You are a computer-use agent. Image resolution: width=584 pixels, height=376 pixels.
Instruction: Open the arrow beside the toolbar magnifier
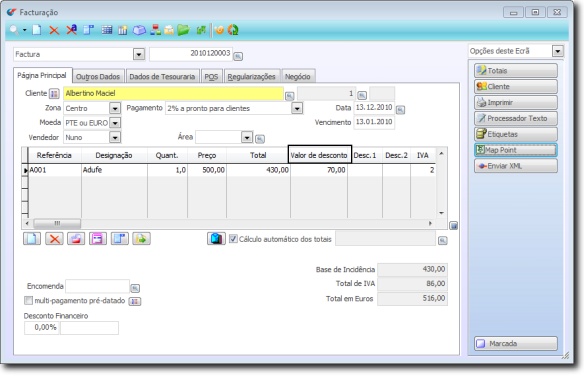[x=24, y=30]
